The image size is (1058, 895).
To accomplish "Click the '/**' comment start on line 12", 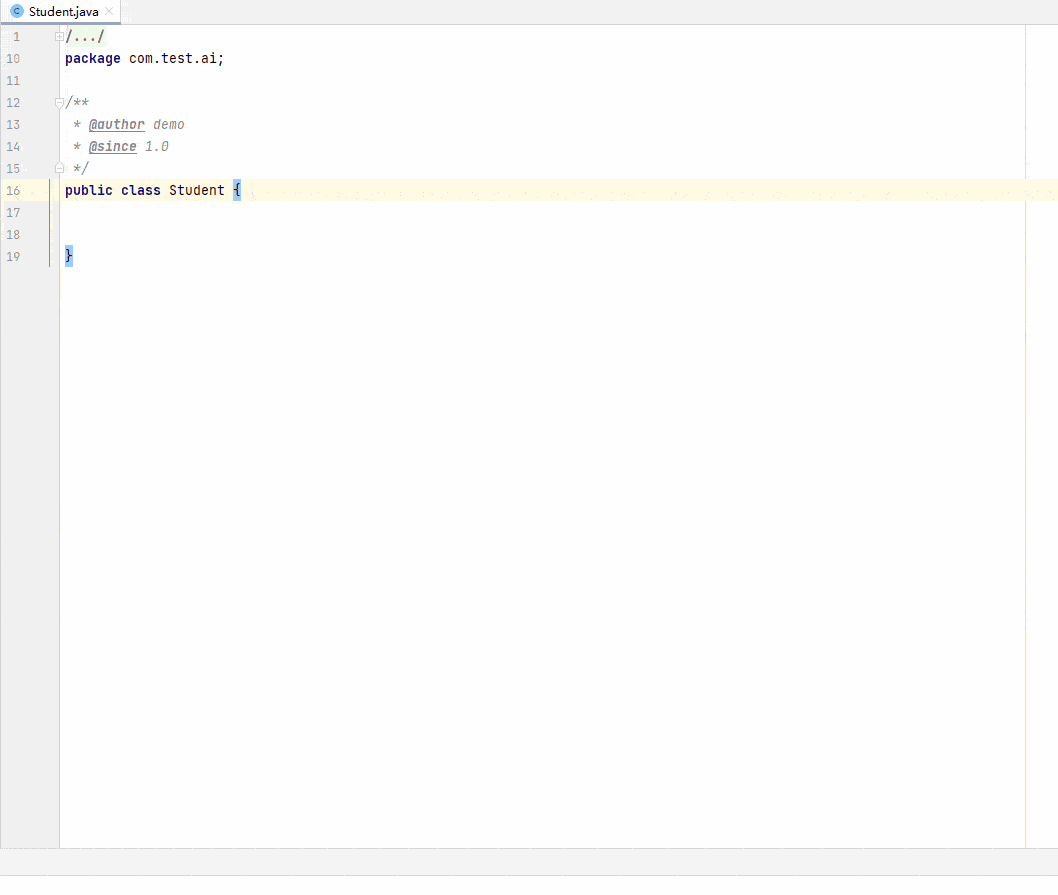I will point(78,103).
